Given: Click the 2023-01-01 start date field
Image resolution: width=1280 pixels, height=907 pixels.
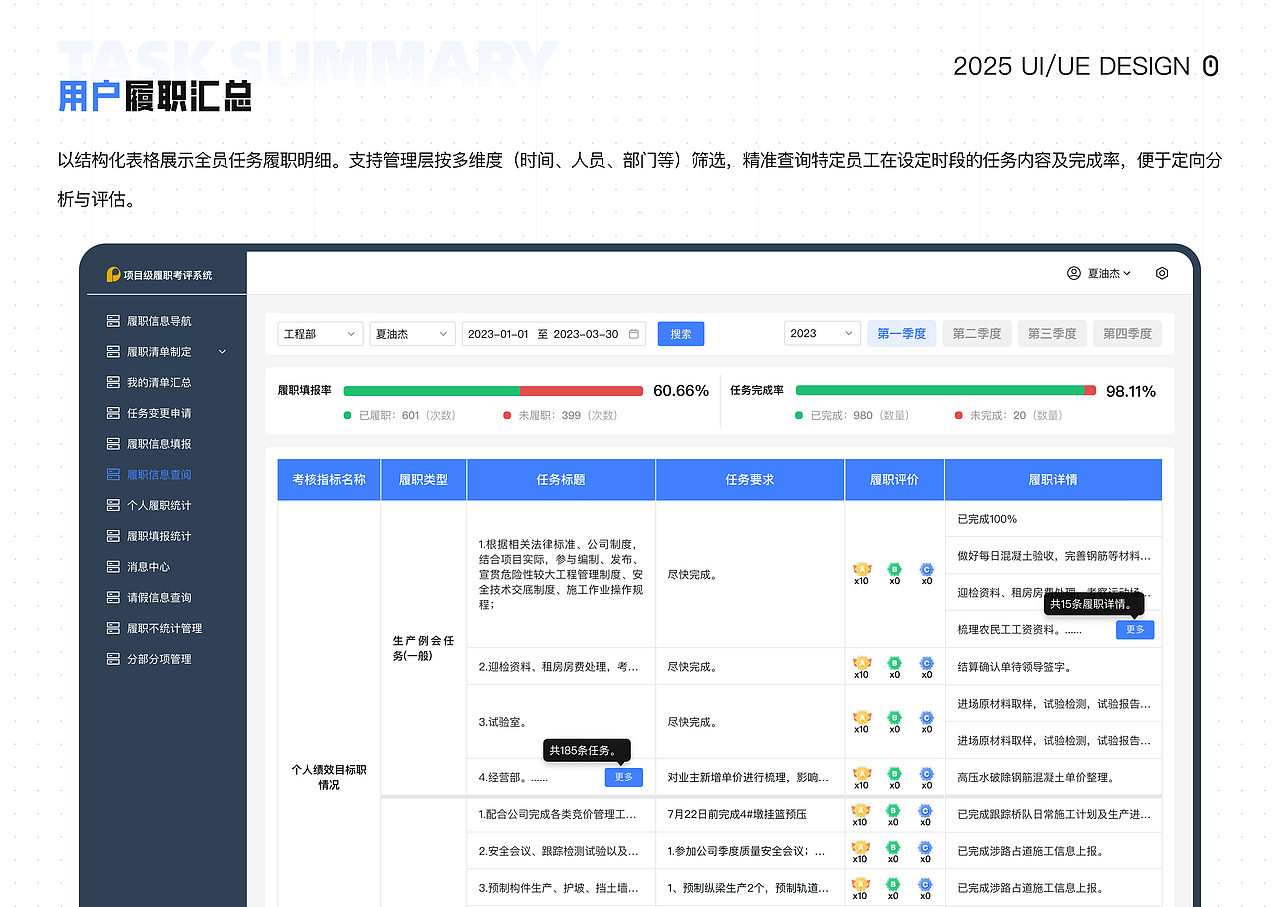Looking at the screenshot, I should click(x=498, y=334).
